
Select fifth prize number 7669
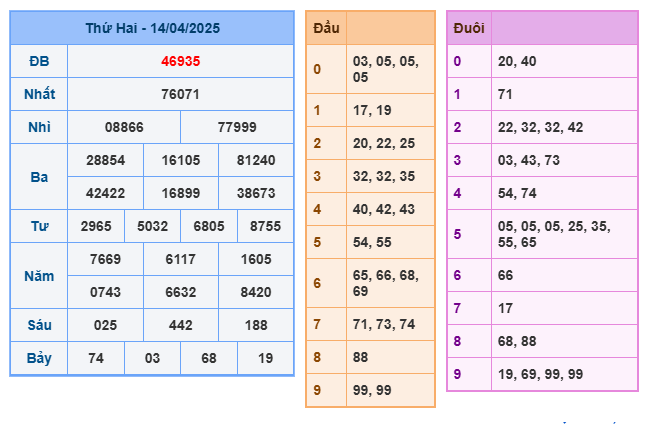[x=105, y=259]
